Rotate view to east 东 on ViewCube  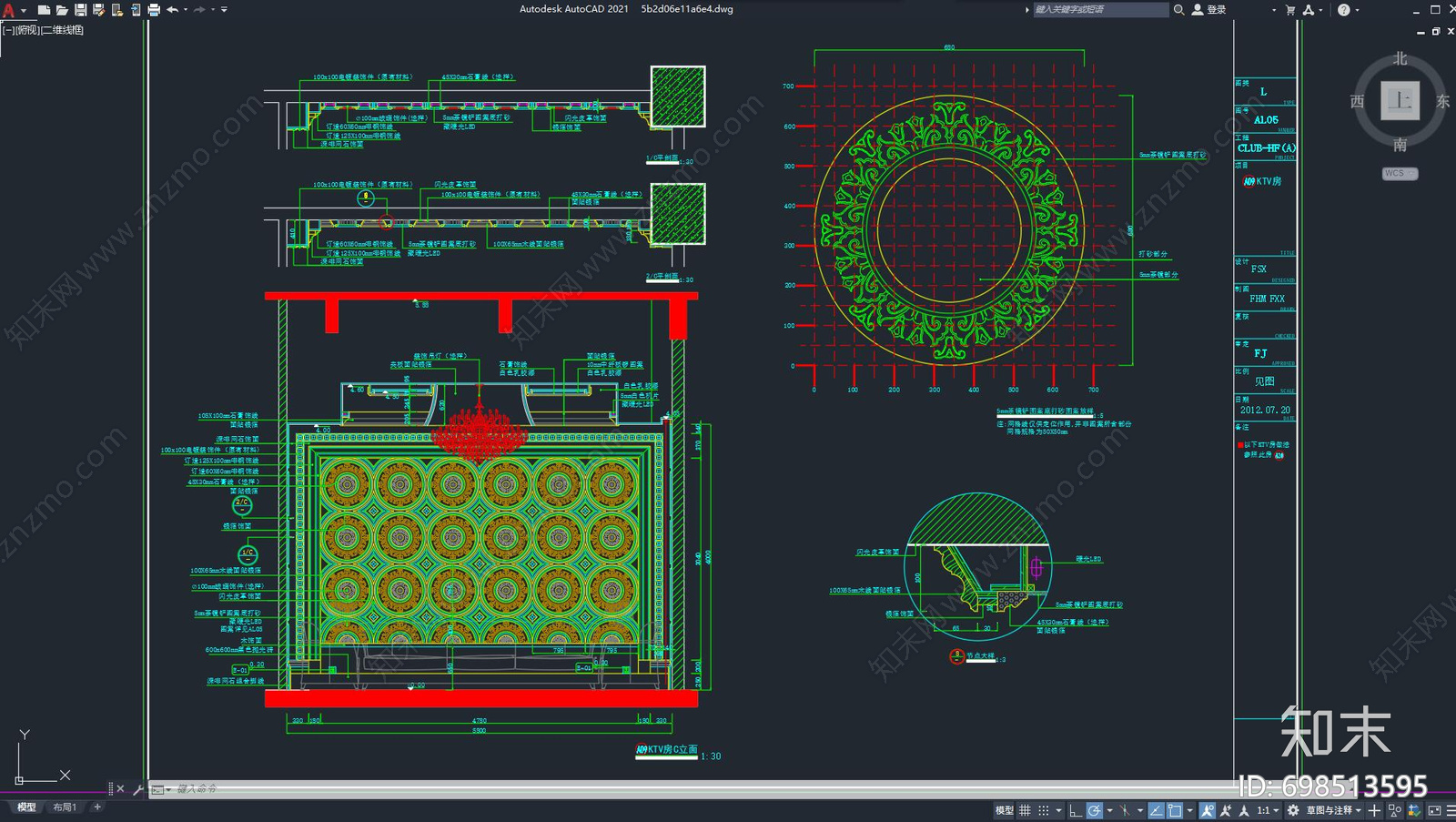pos(1442,101)
